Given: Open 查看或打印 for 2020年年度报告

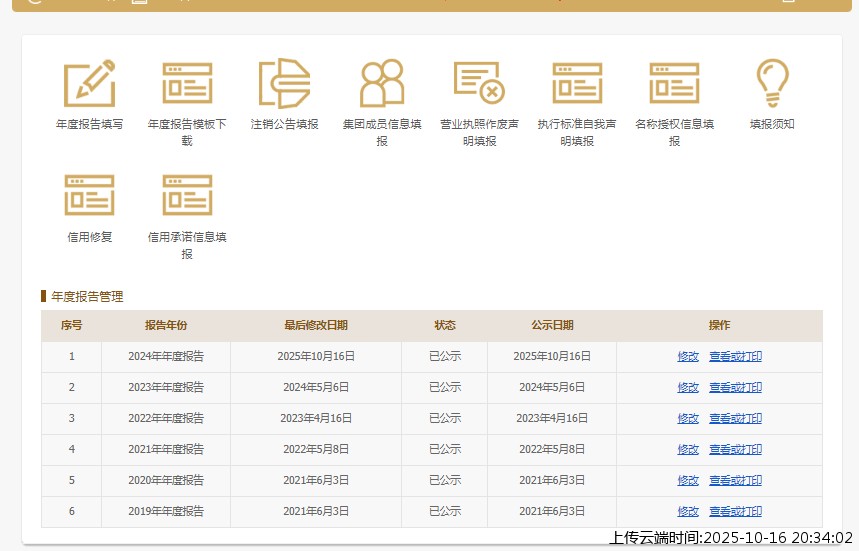Looking at the screenshot, I should pos(735,481).
